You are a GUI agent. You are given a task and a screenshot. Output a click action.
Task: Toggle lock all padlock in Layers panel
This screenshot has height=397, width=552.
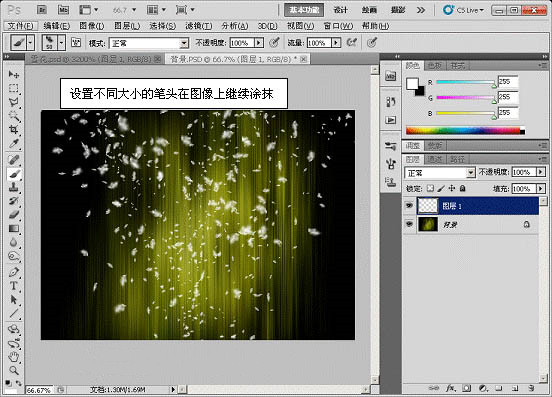[463, 189]
